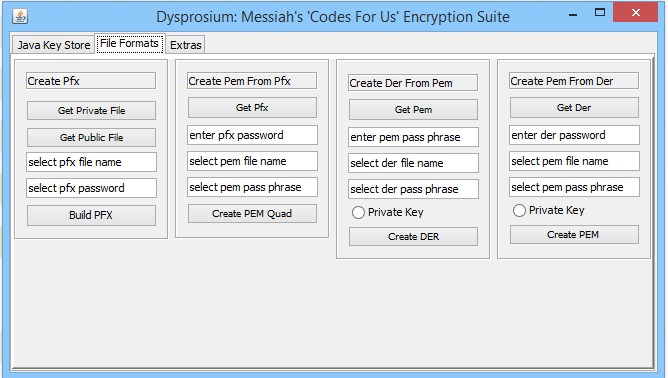Click the Create PEM button
The width and height of the screenshot is (668, 378).
(574, 234)
